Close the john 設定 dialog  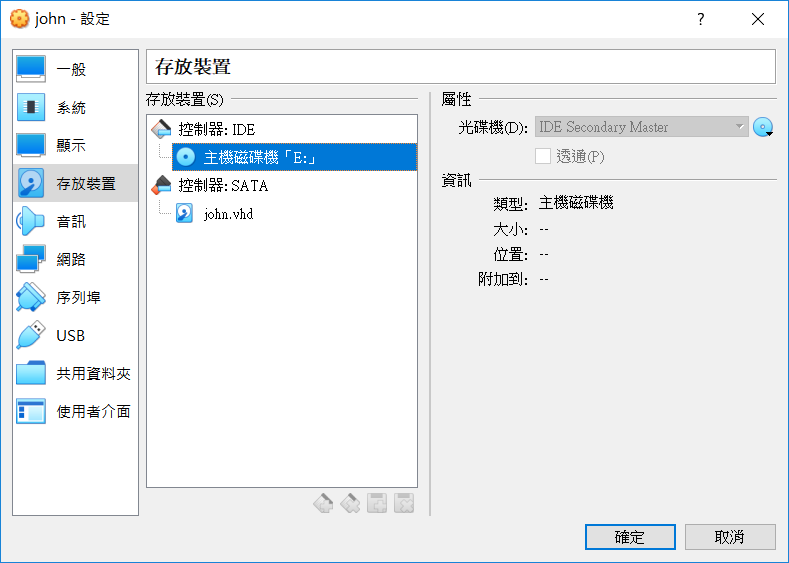[757, 19]
